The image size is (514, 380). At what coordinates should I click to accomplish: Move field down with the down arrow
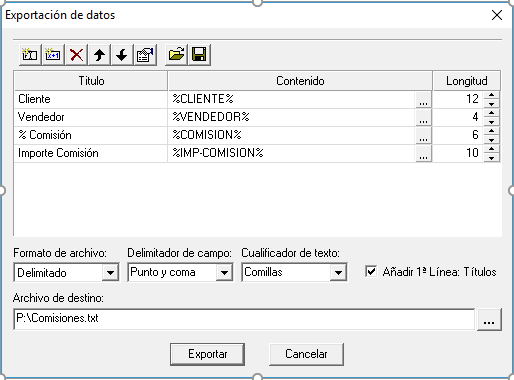(122, 55)
